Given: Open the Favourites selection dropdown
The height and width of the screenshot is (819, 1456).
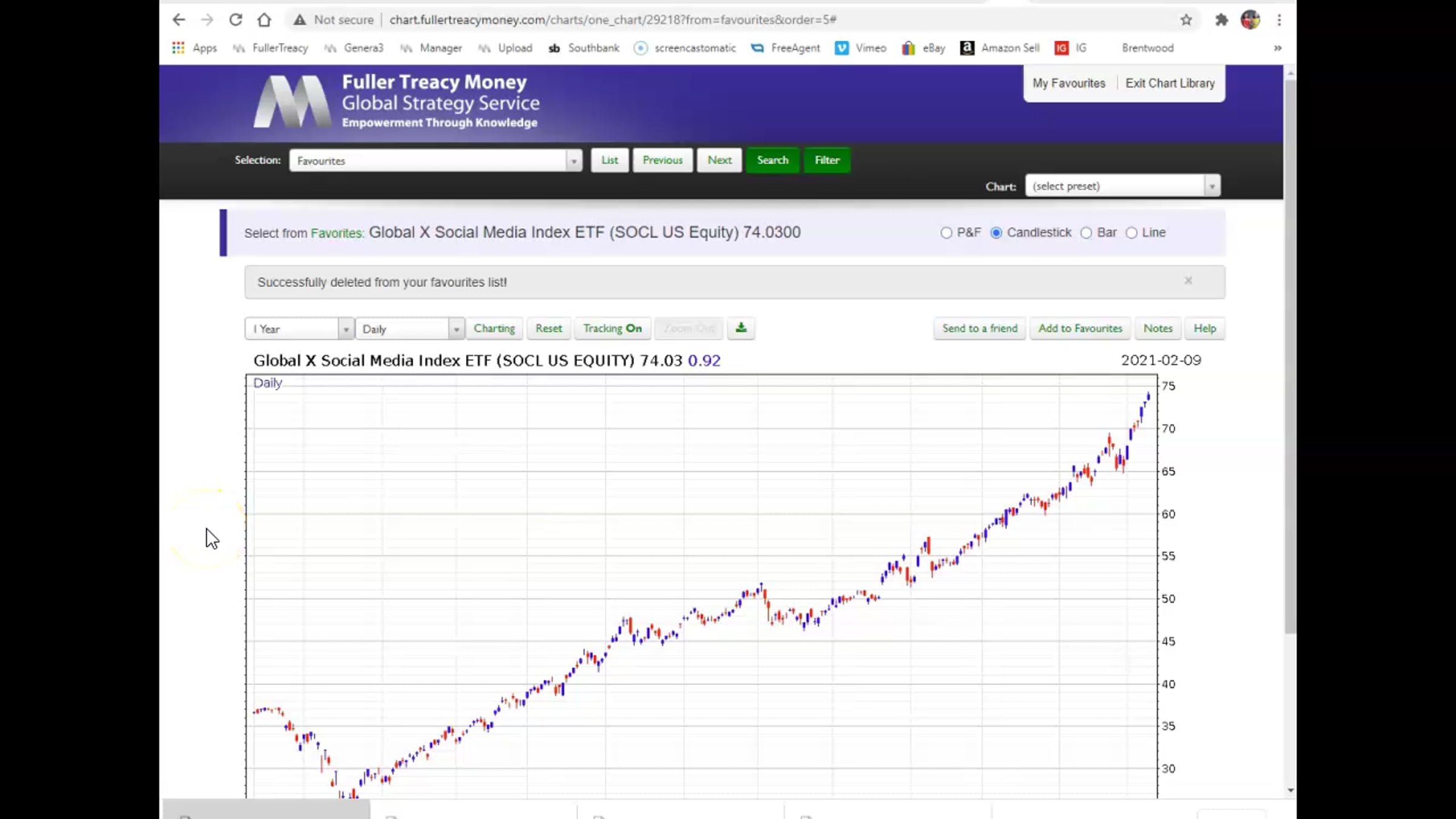Looking at the screenshot, I should [436, 161].
